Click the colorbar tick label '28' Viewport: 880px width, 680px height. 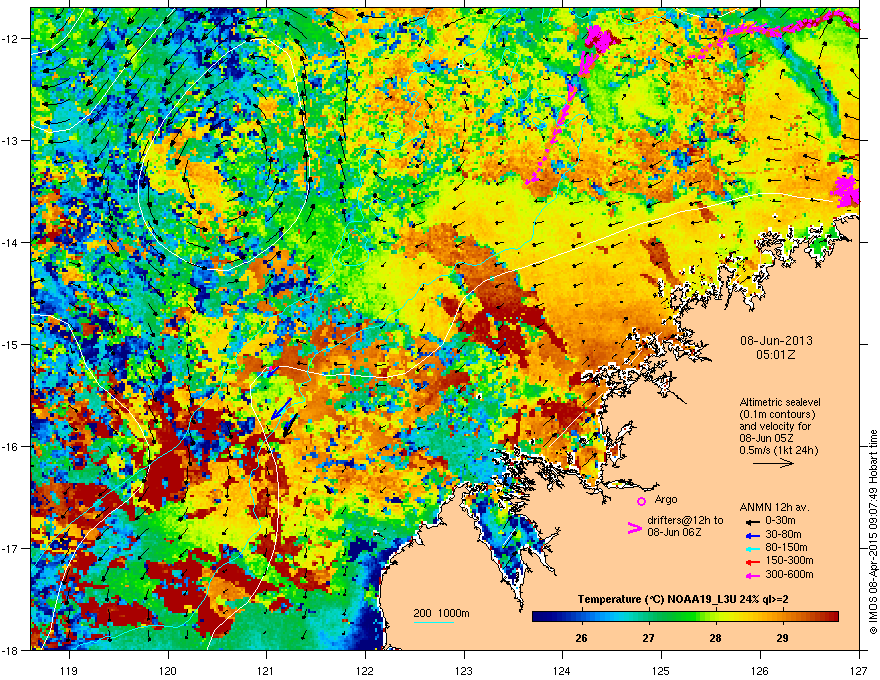(x=715, y=638)
